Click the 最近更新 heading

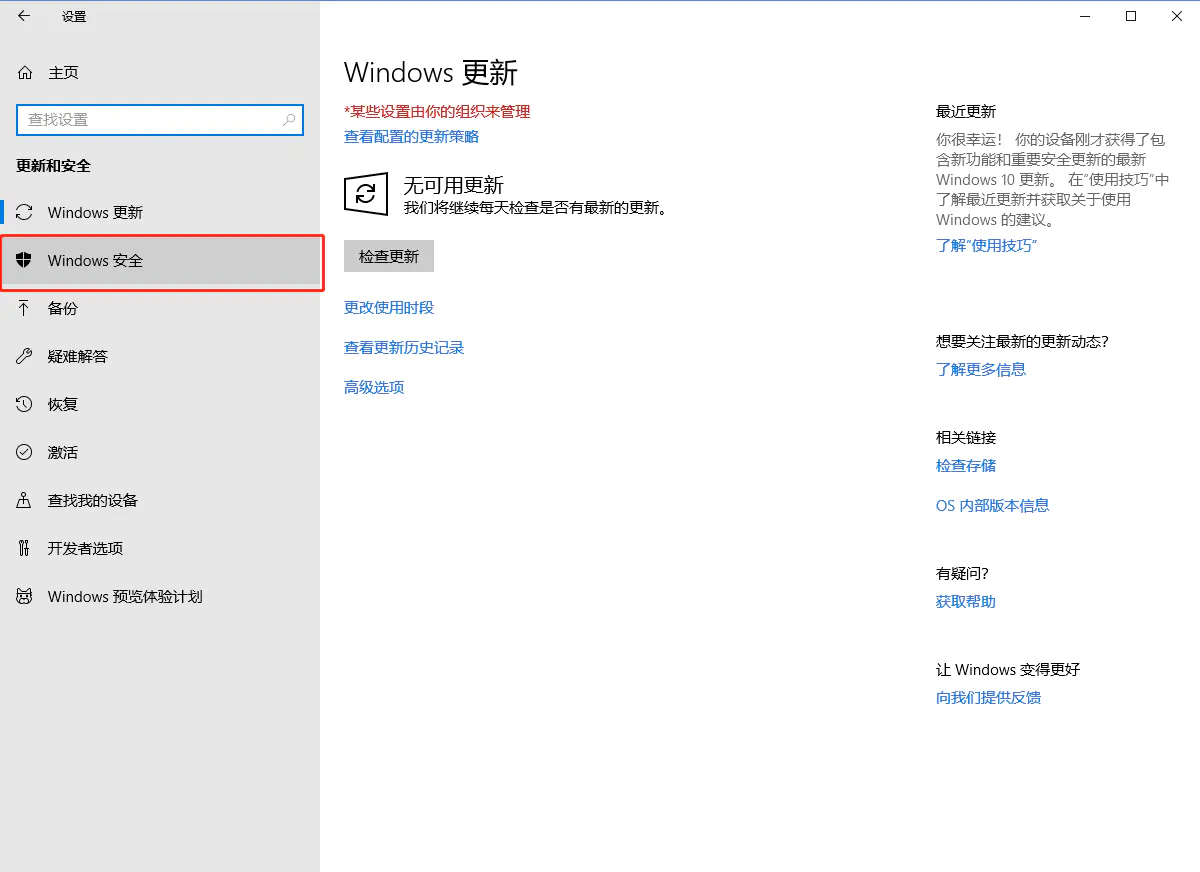pos(966,112)
